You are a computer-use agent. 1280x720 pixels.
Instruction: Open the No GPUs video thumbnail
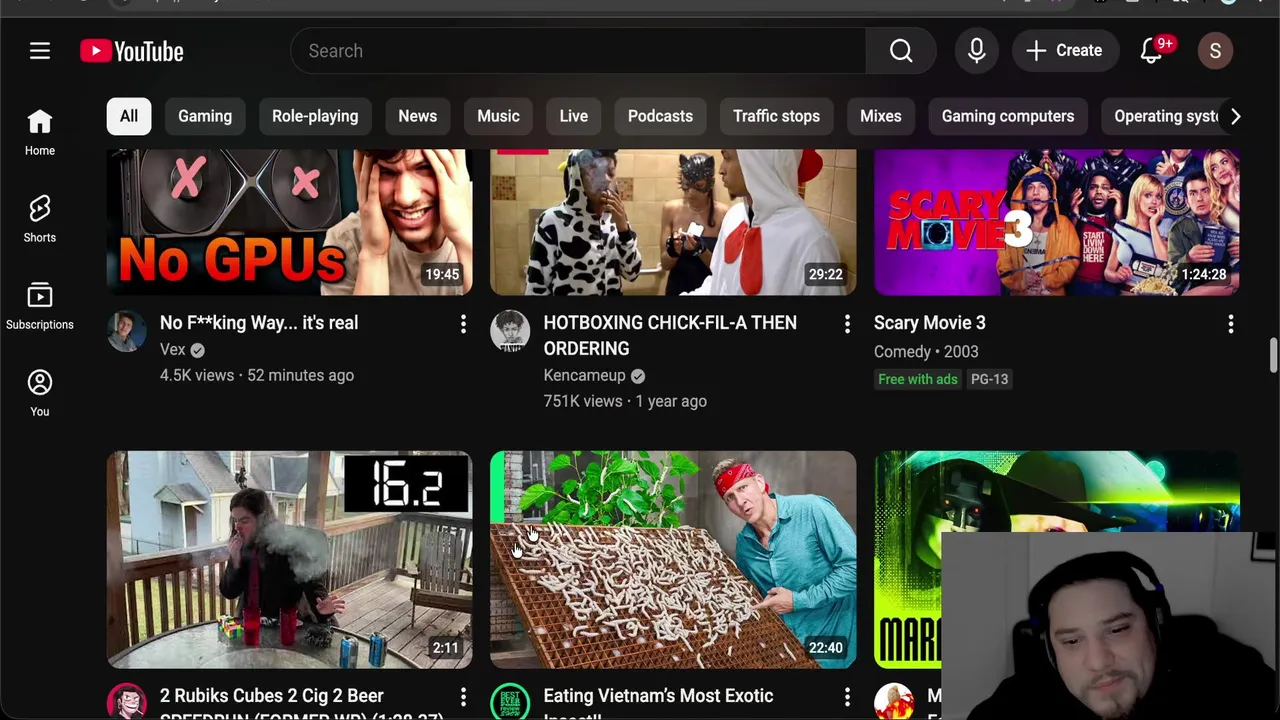pos(290,222)
